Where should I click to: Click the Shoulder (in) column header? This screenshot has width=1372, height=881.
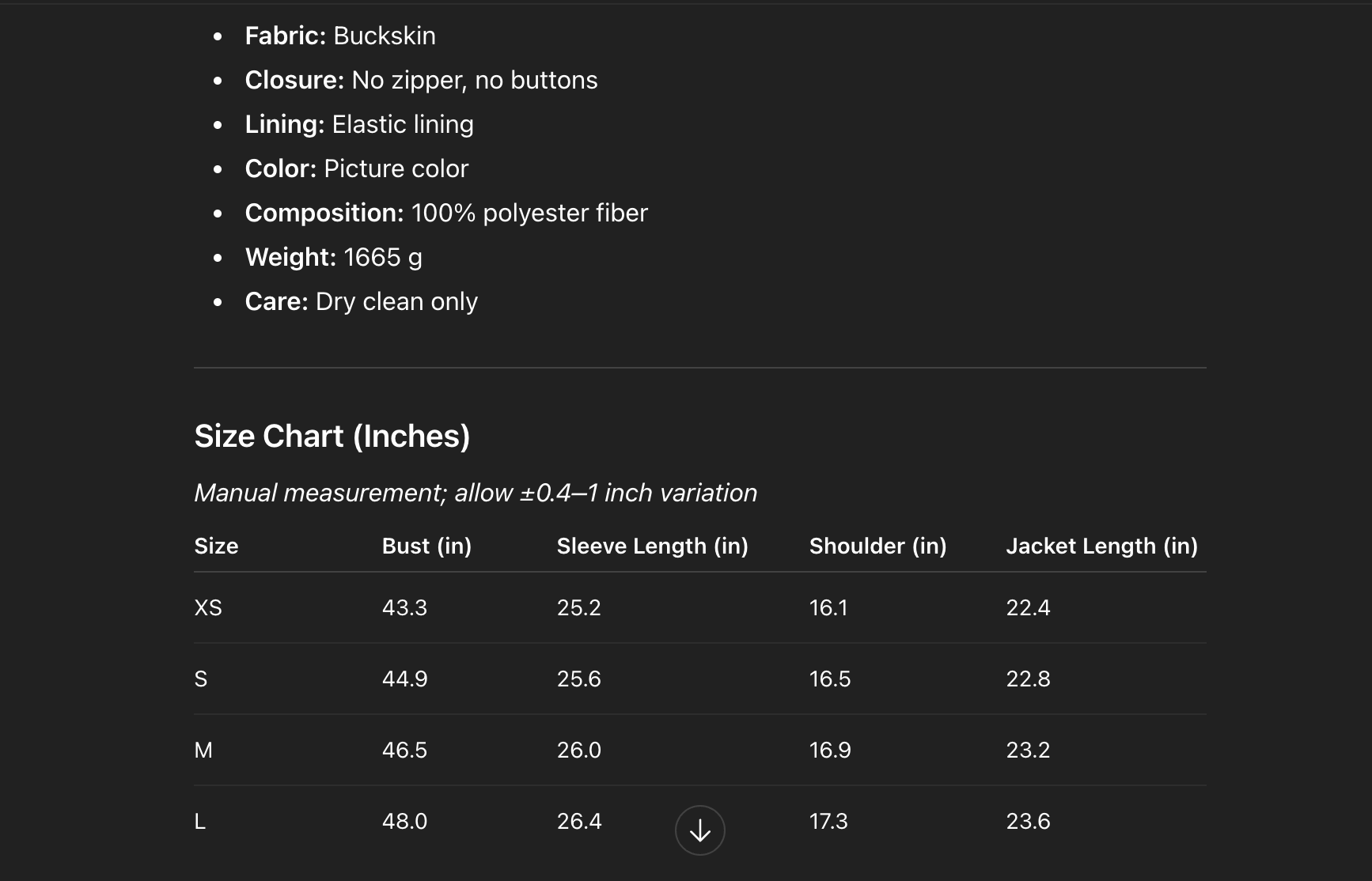(x=877, y=546)
